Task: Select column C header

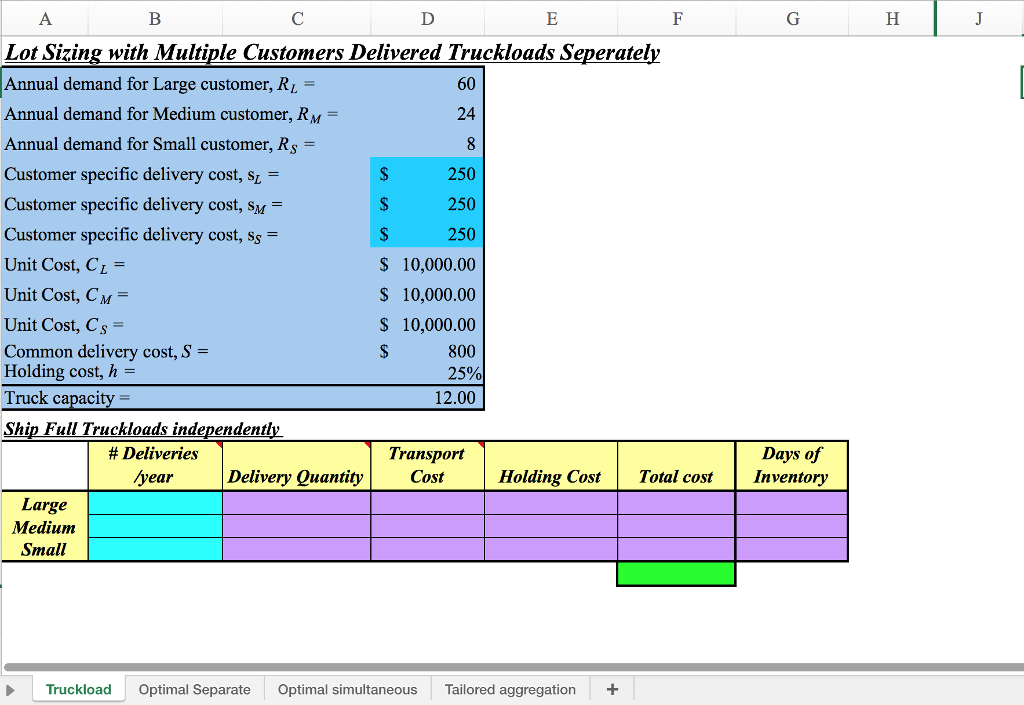Action: pyautogui.click(x=297, y=18)
